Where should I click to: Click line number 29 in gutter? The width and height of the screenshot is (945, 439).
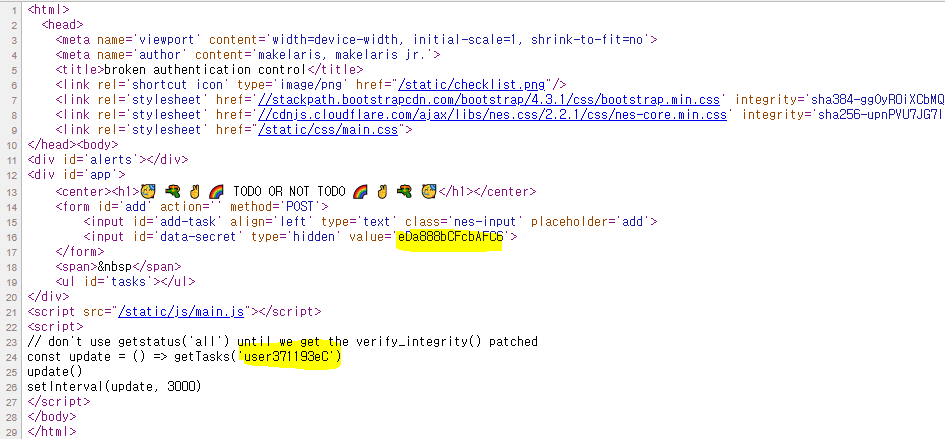(x=11, y=431)
